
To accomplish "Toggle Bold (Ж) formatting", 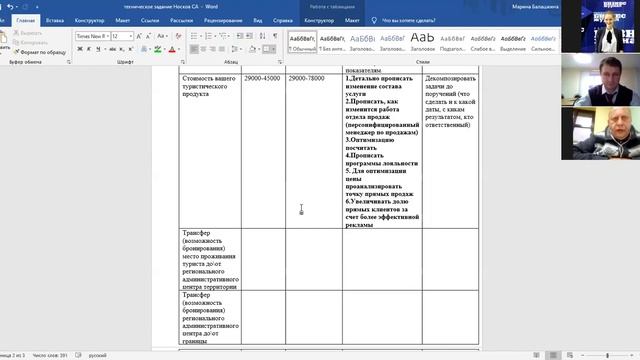I will pos(80,49).
